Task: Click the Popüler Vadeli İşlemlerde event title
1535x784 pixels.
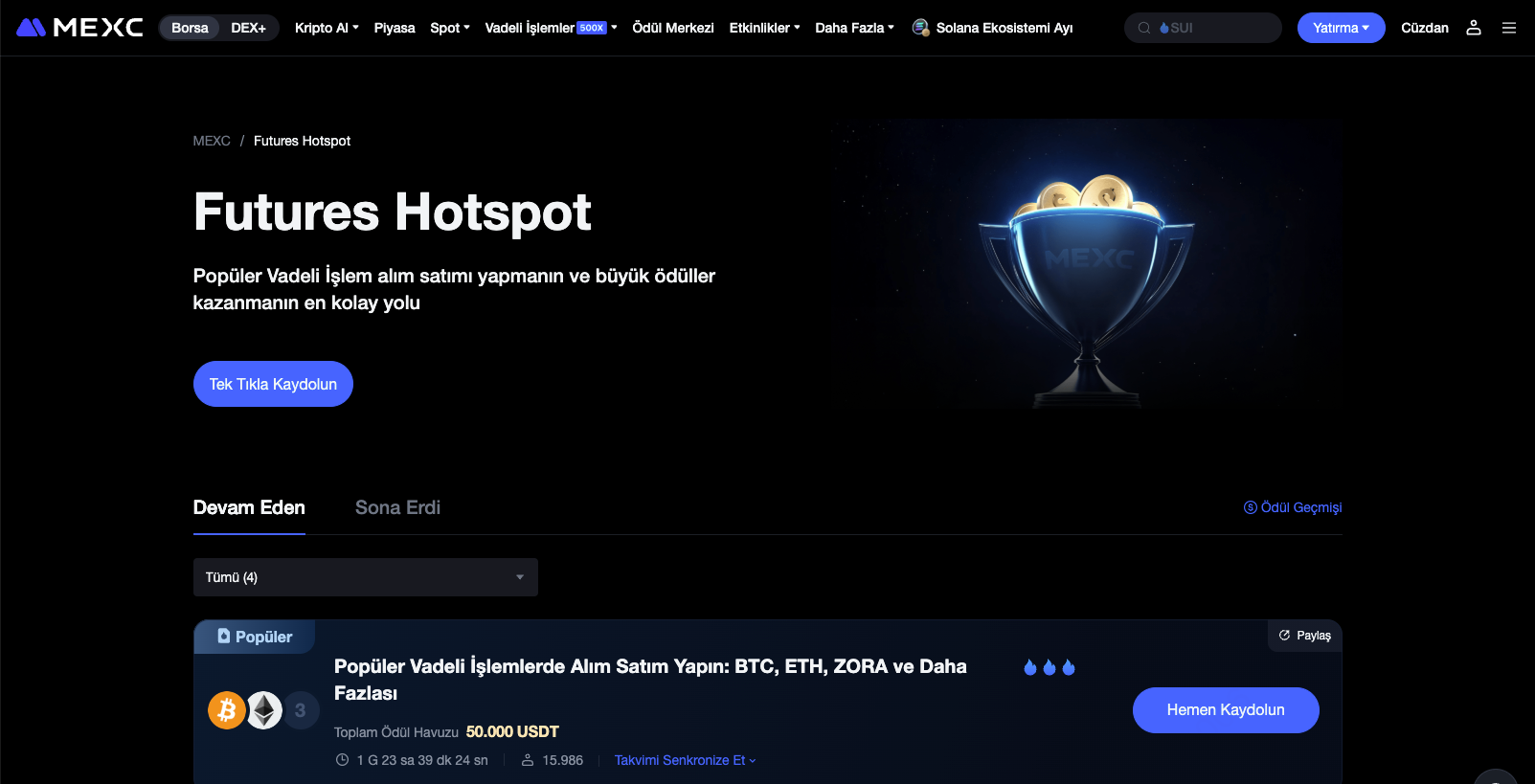Action: coord(650,680)
